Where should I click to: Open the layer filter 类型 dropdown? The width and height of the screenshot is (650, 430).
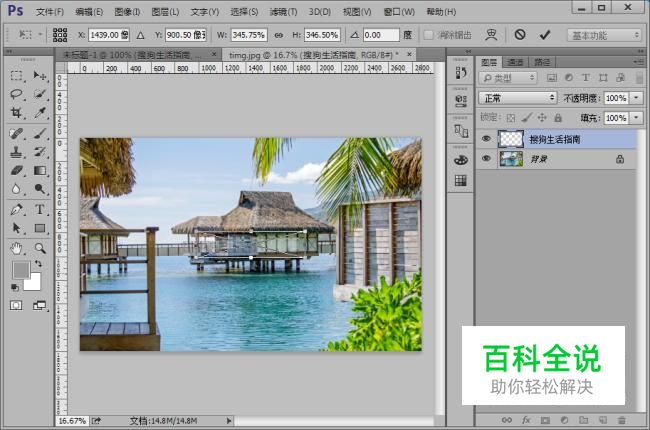coord(508,78)
